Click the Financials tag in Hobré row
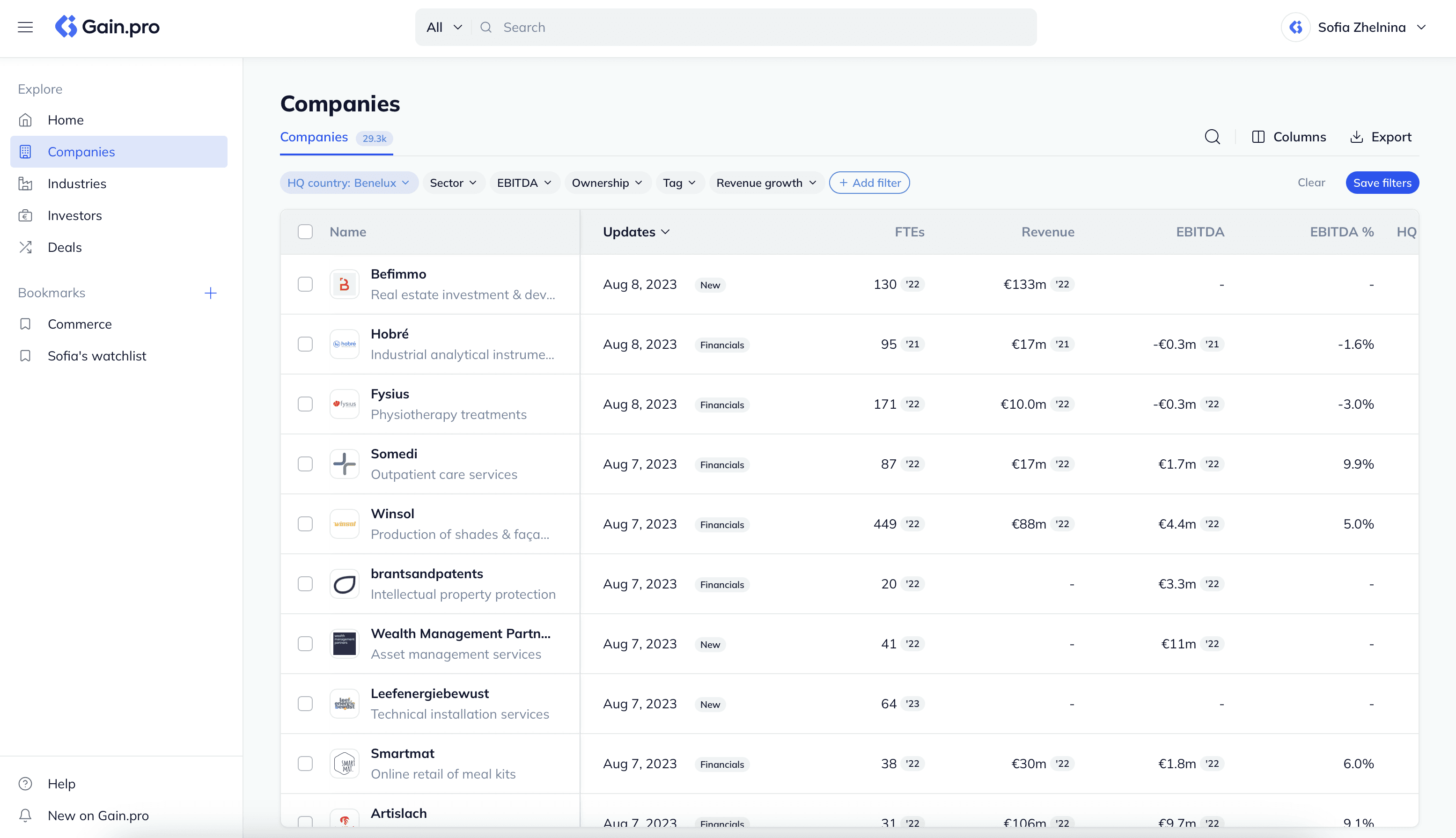Viewport: 1456px width, 838px height. pyautogui.click(x=721, y=345)
